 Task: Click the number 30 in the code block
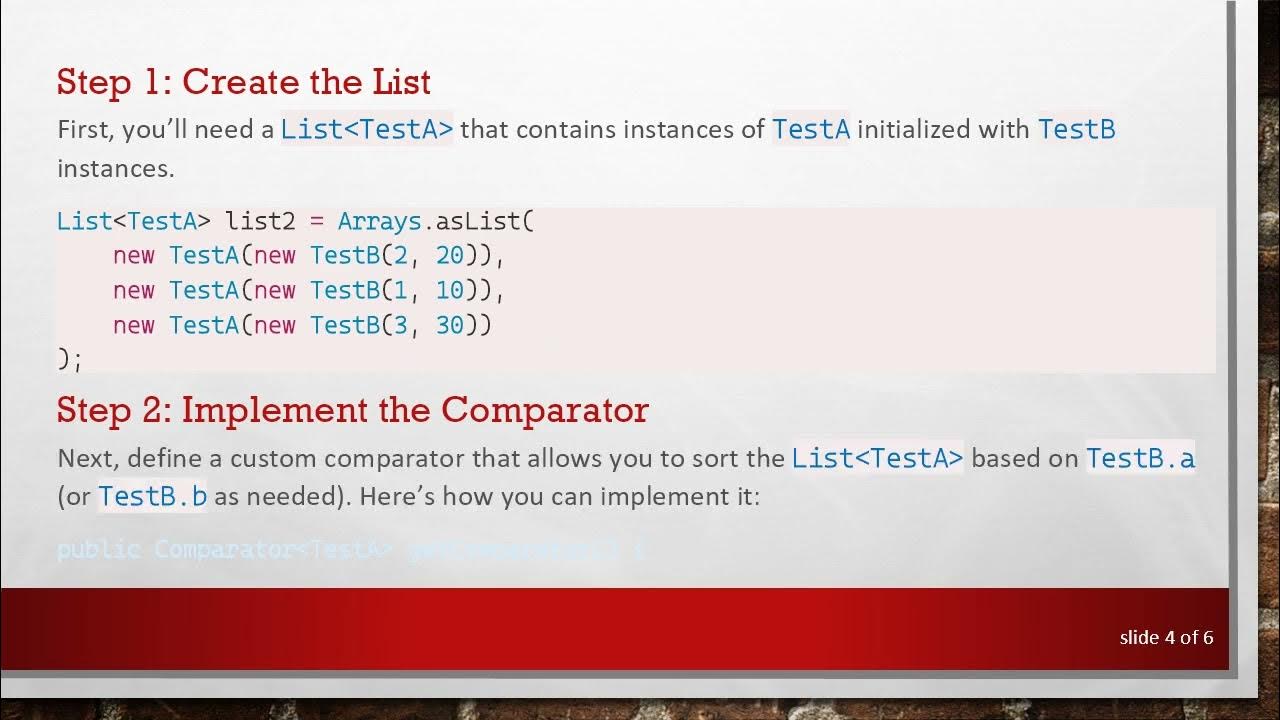coord(450,326)
